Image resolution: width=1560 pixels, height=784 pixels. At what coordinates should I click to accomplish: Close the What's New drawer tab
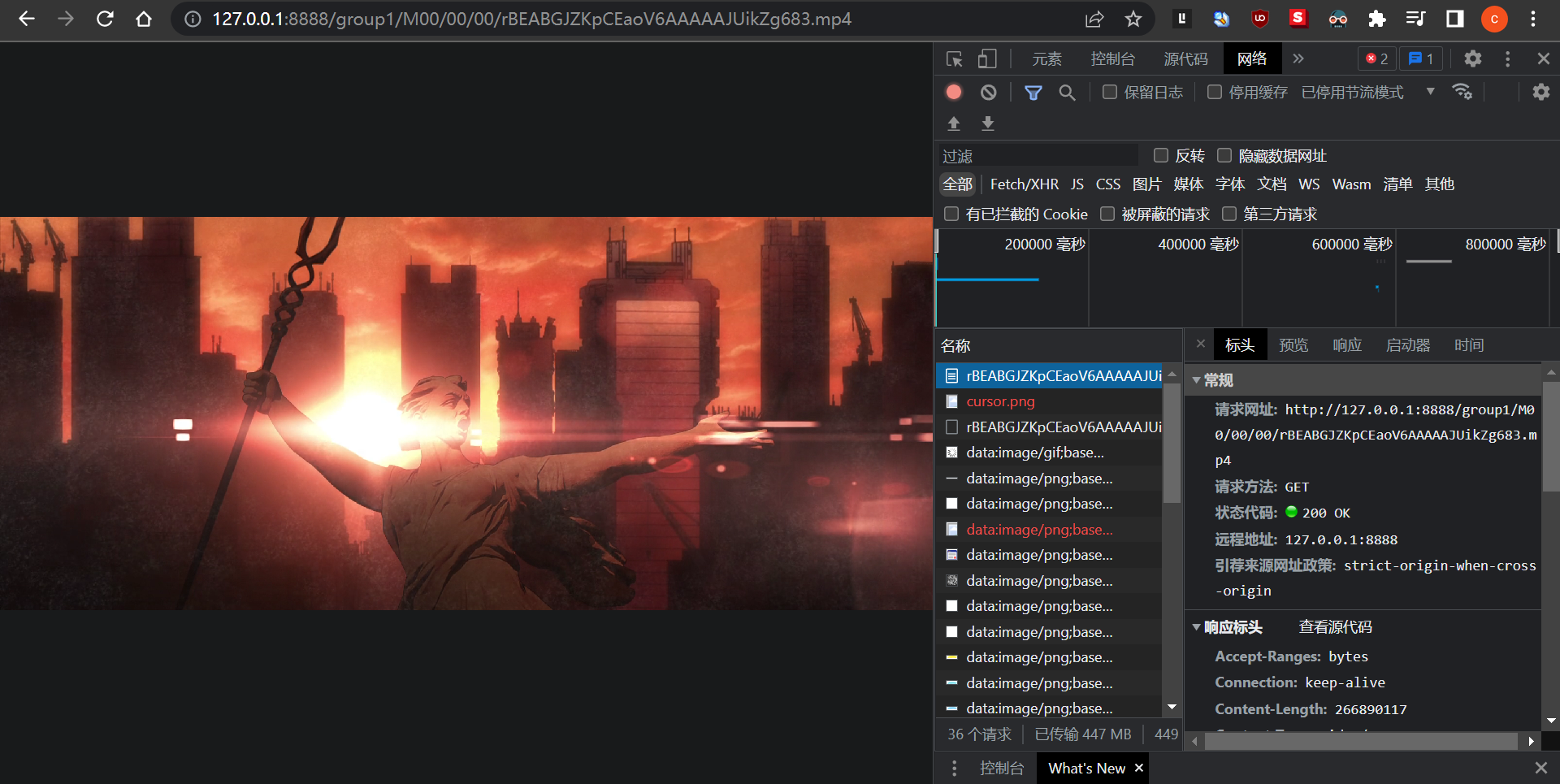(x=1139, y=768)
